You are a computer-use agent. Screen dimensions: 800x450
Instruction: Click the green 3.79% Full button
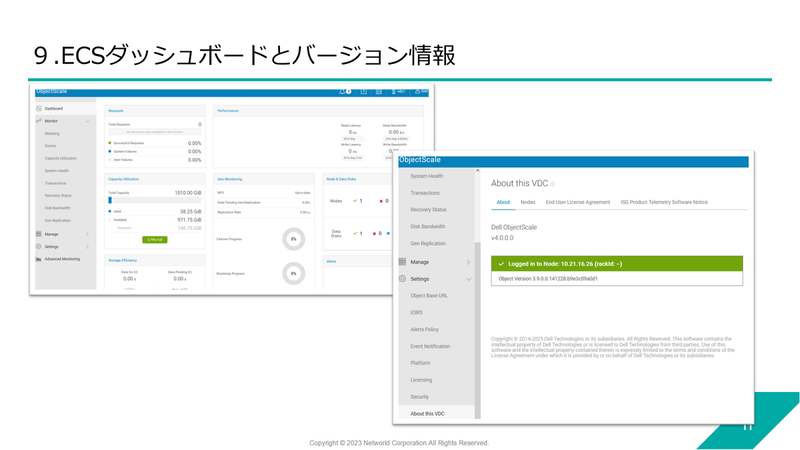155,240
